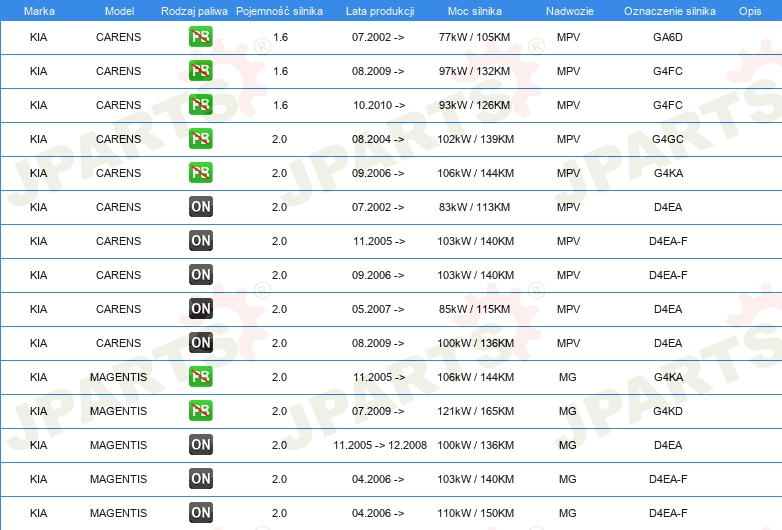Screen dimensions: 782x530
Task: Click production date 08.2004 ->
Action: pos(378,139)
